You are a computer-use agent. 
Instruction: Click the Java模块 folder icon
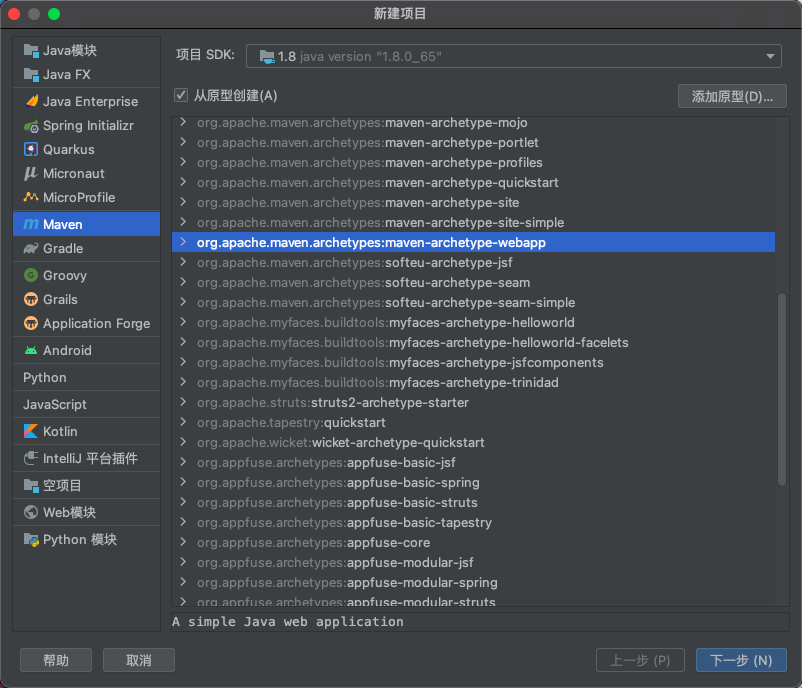point(31,51)
